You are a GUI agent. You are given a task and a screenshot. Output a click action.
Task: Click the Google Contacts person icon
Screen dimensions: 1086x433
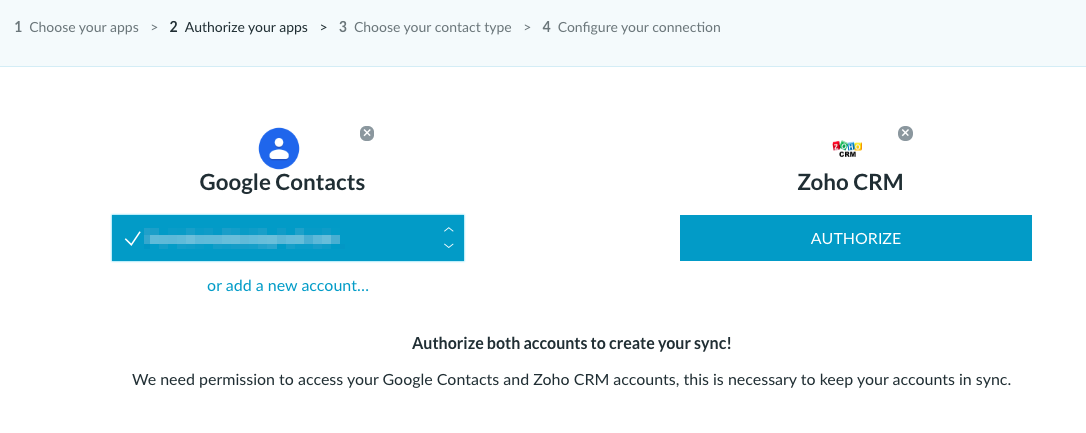tap(279, 148)
